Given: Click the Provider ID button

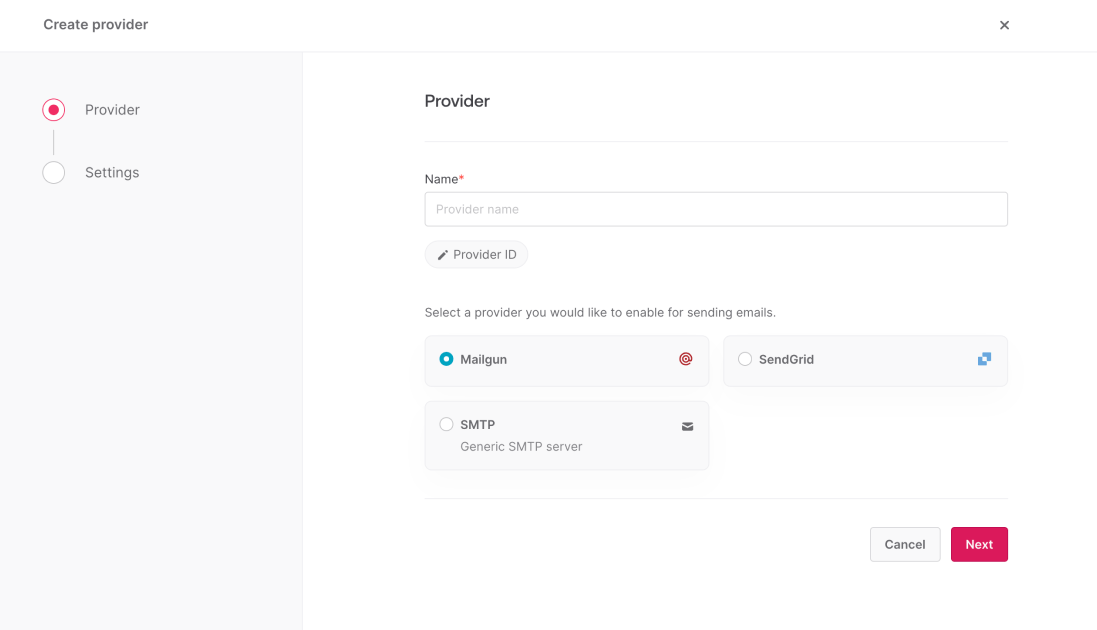Looking at the screenshot, I should coord(476,254).
